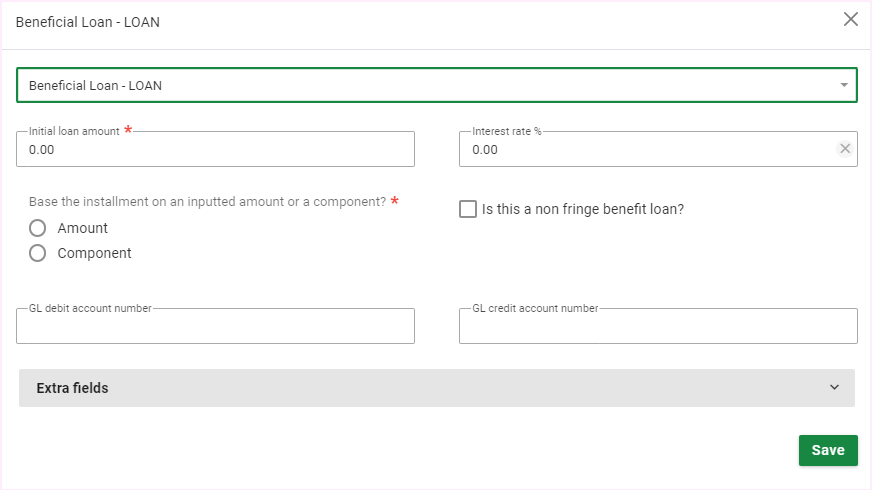Save the loan details

coord(827,450)
